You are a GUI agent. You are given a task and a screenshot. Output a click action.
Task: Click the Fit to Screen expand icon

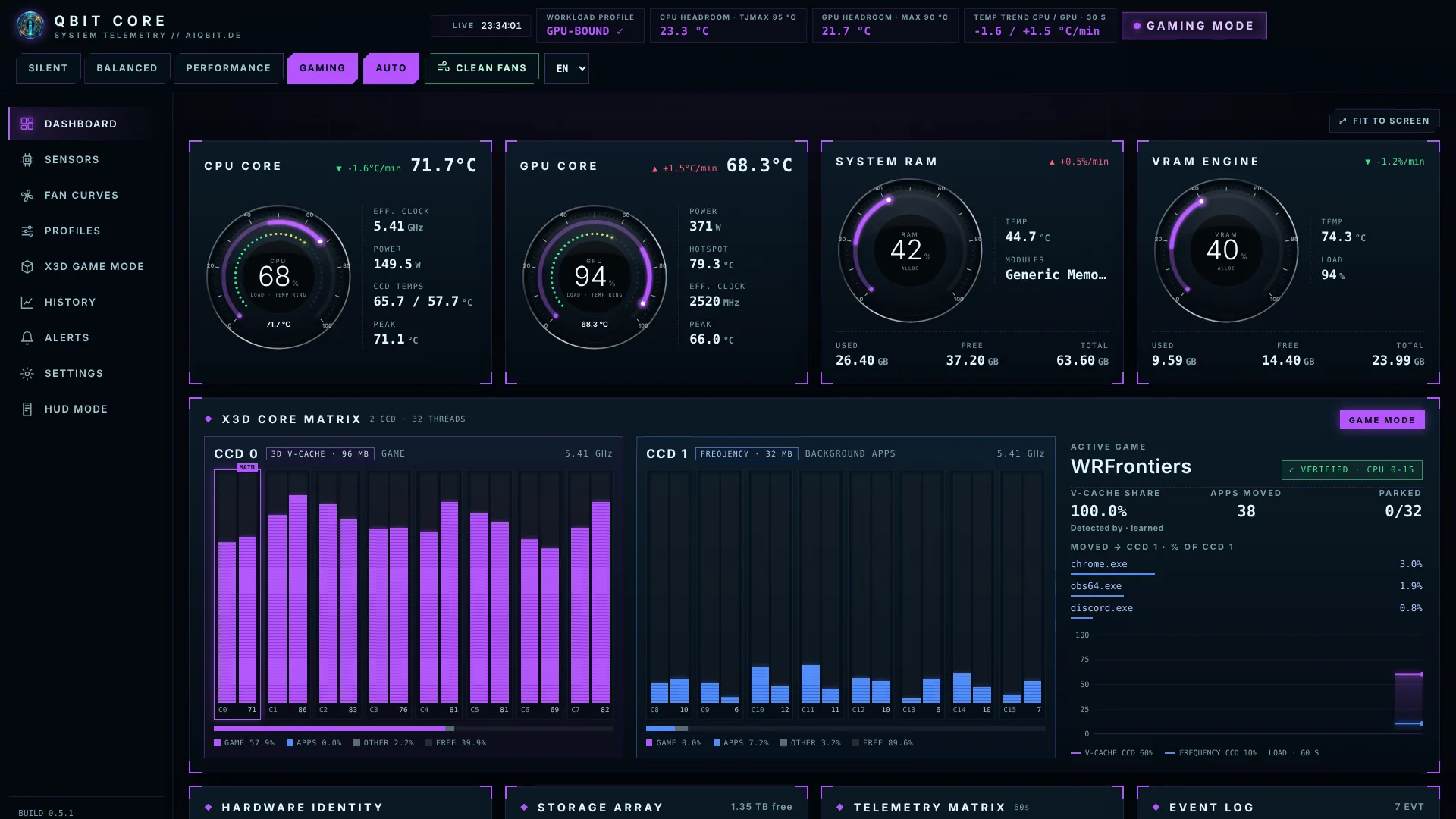tap(1343, 121)
